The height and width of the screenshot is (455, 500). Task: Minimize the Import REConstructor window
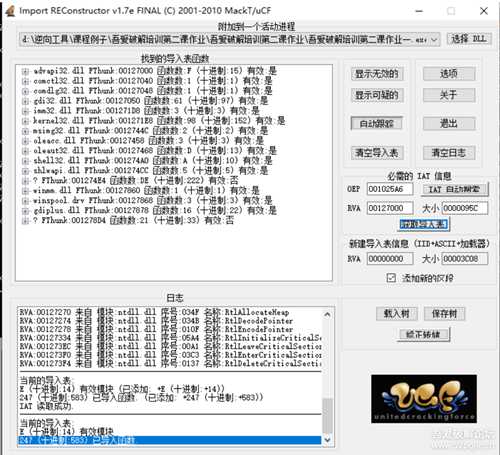(419, 11)
